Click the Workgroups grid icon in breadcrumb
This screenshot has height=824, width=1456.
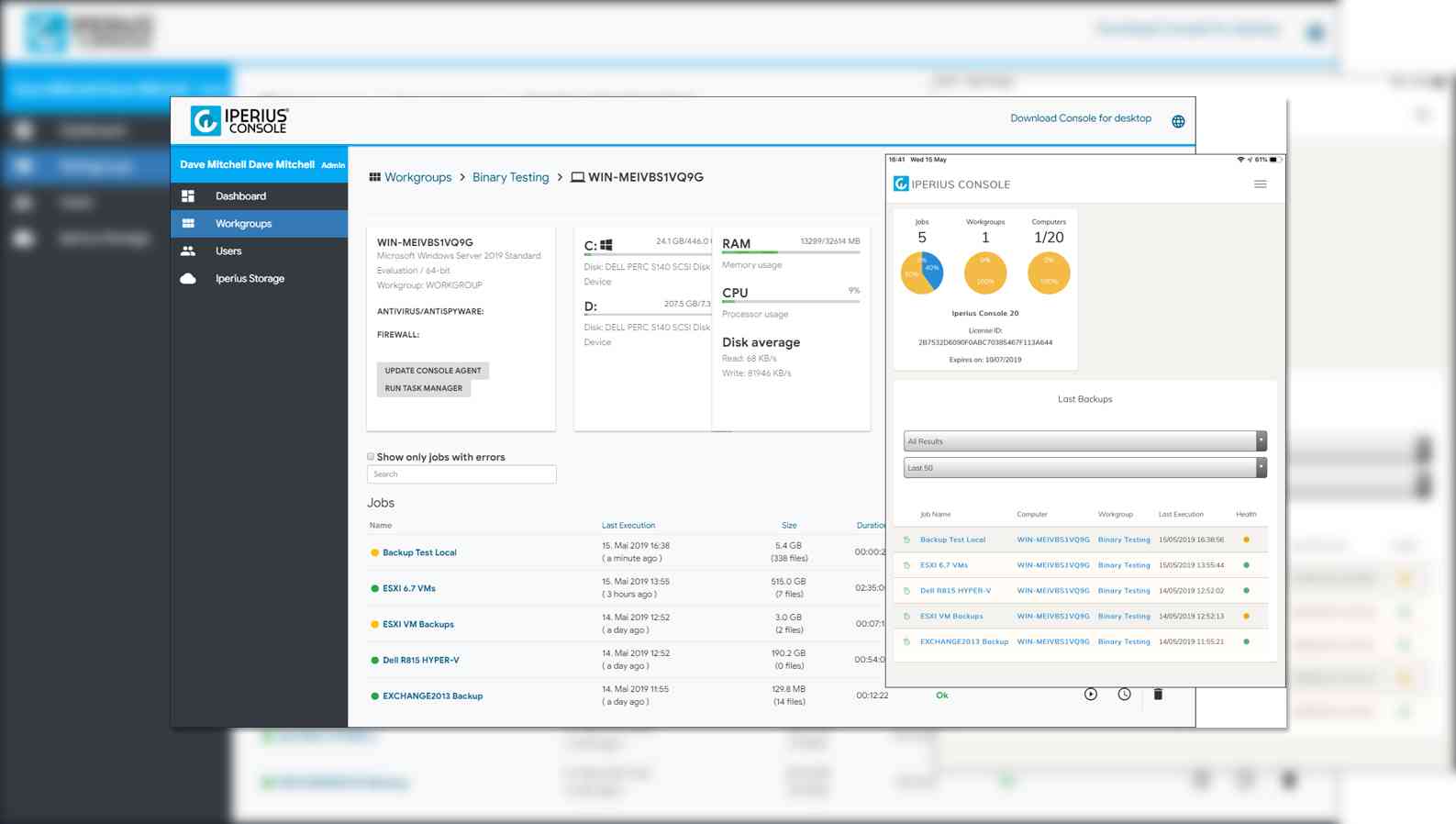(x=374, y=177)
